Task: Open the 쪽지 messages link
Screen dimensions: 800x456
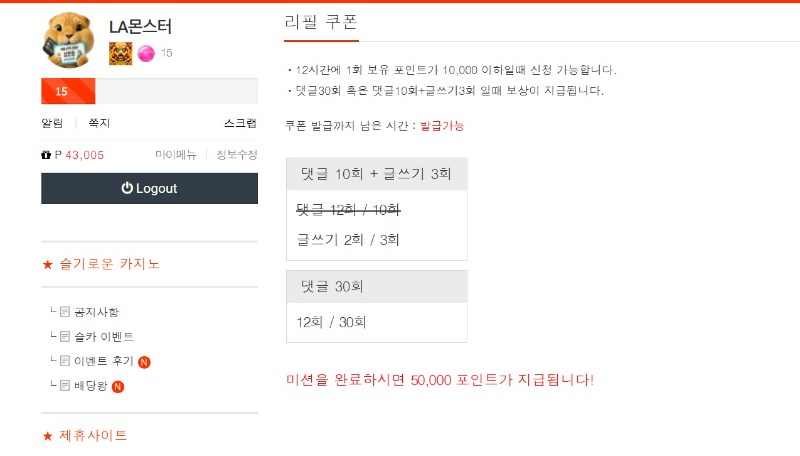Action: 99,123
